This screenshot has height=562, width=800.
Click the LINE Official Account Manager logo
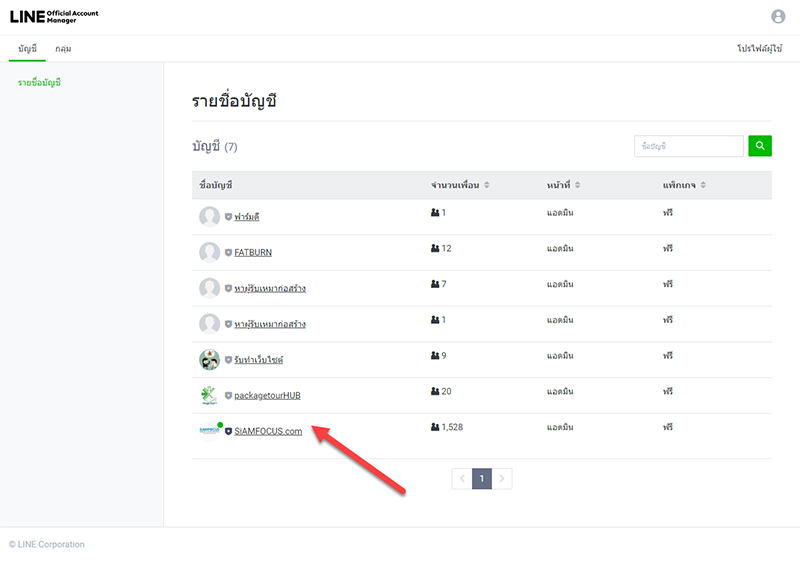[x=54, y=16]
